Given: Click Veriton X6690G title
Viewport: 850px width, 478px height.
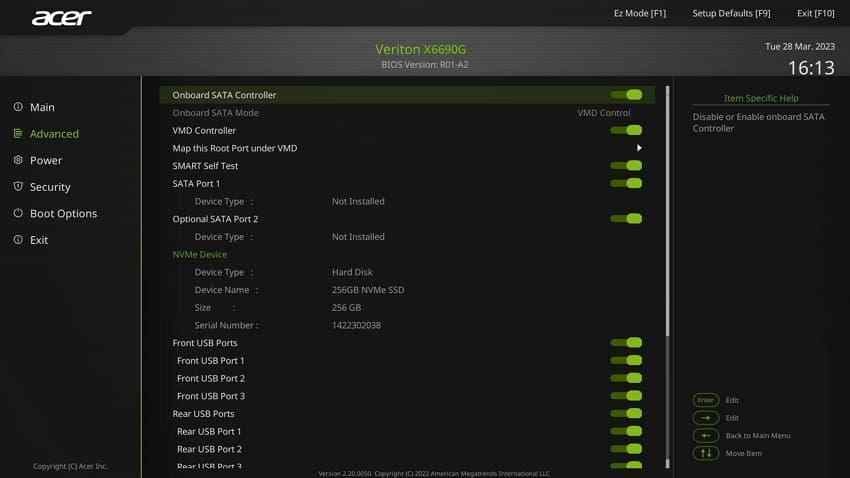Looking at the screenshot, I should click(421, 49).
